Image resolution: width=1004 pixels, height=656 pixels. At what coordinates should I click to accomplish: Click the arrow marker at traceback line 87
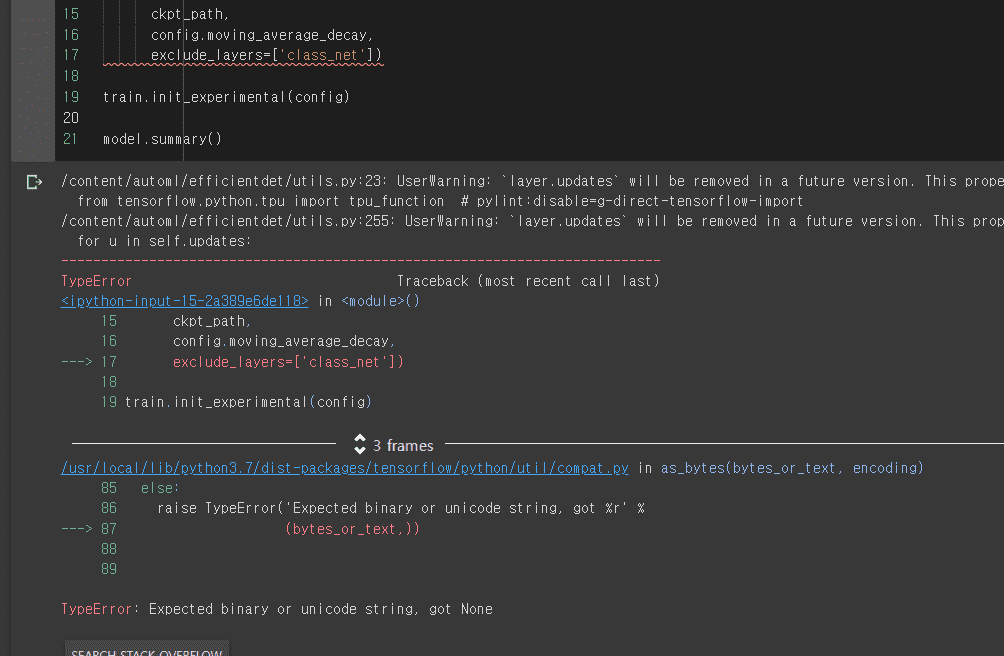coord(76,529)
